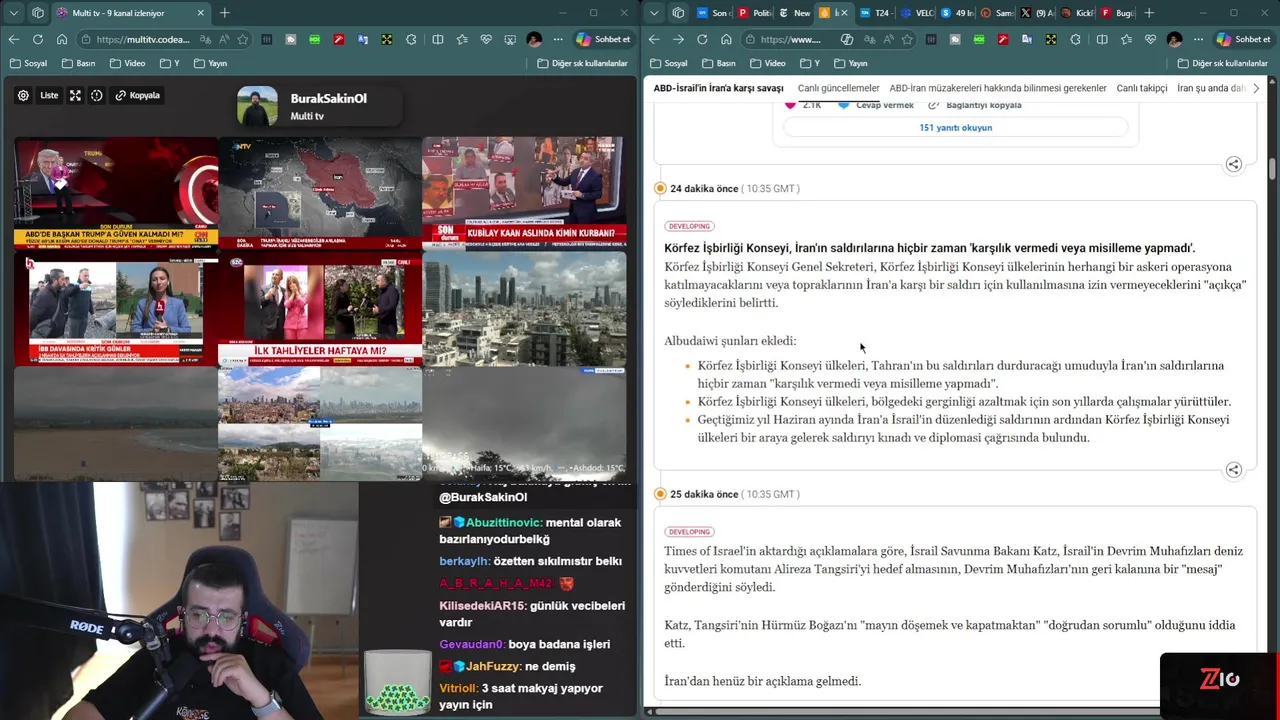The image size is (1280, 720).
Task: Open a new tab in left window
Action: 224,13
